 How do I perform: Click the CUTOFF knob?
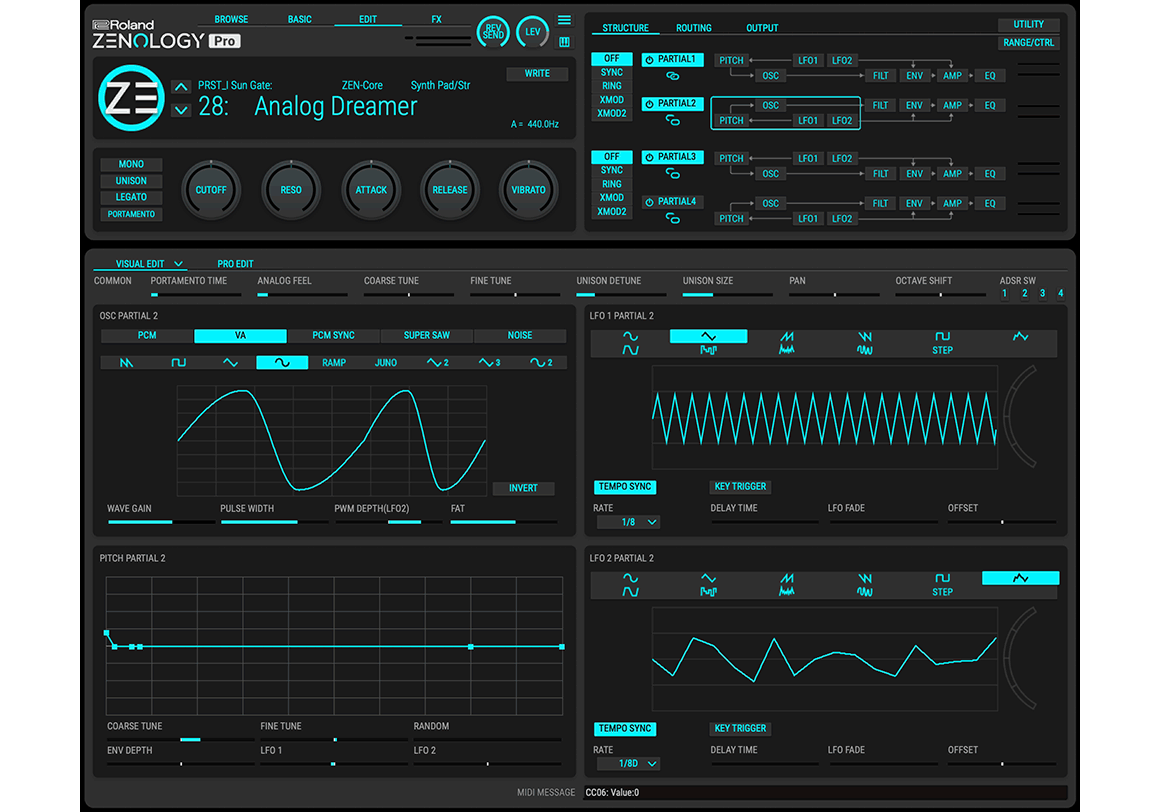point(211,190)
